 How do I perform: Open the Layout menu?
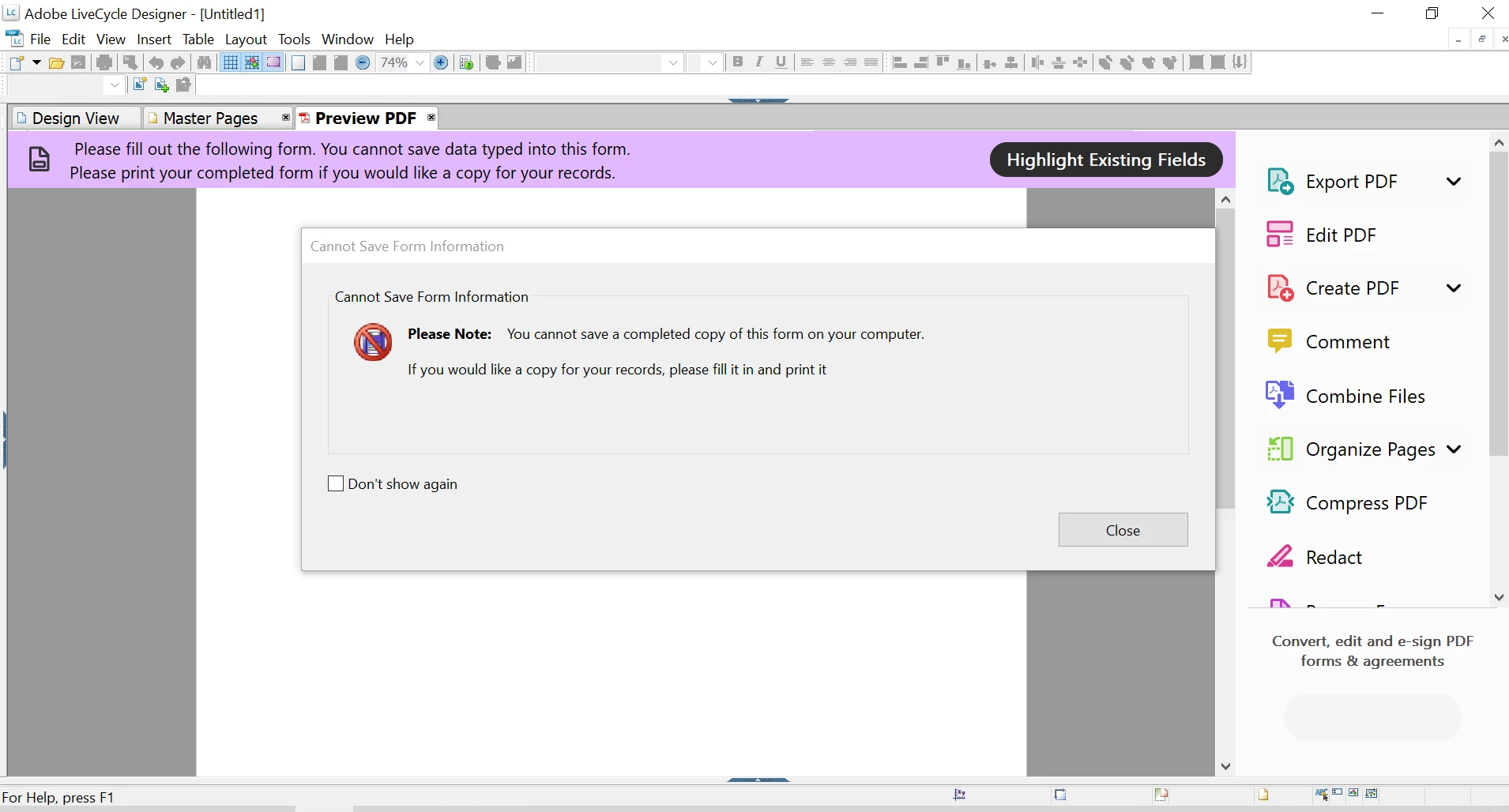pos(246,39)
